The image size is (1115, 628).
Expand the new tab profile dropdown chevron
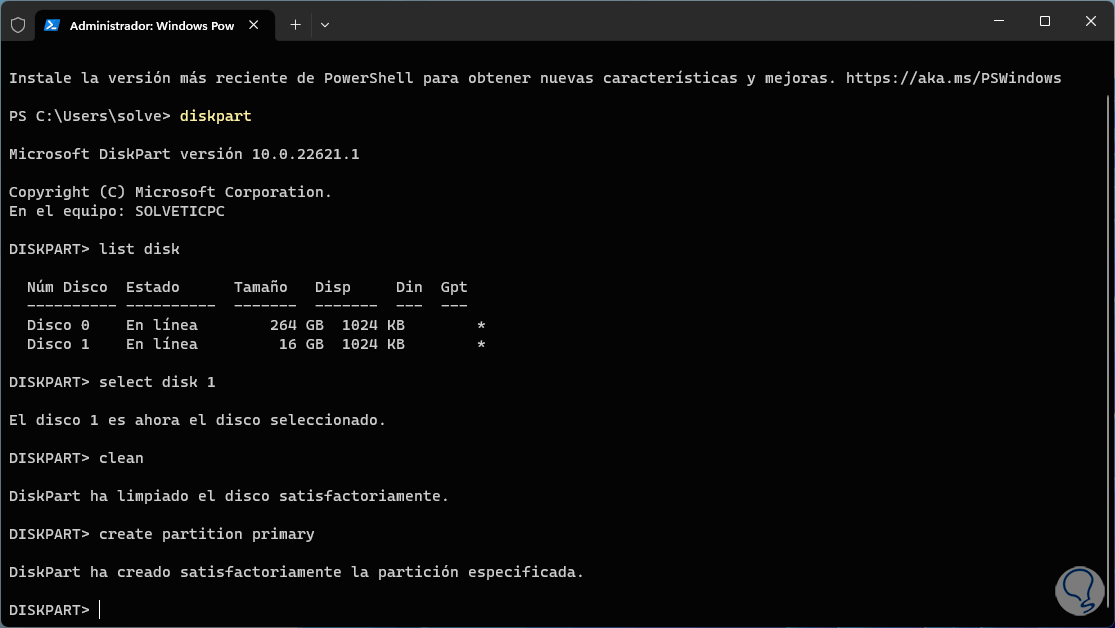325,25
